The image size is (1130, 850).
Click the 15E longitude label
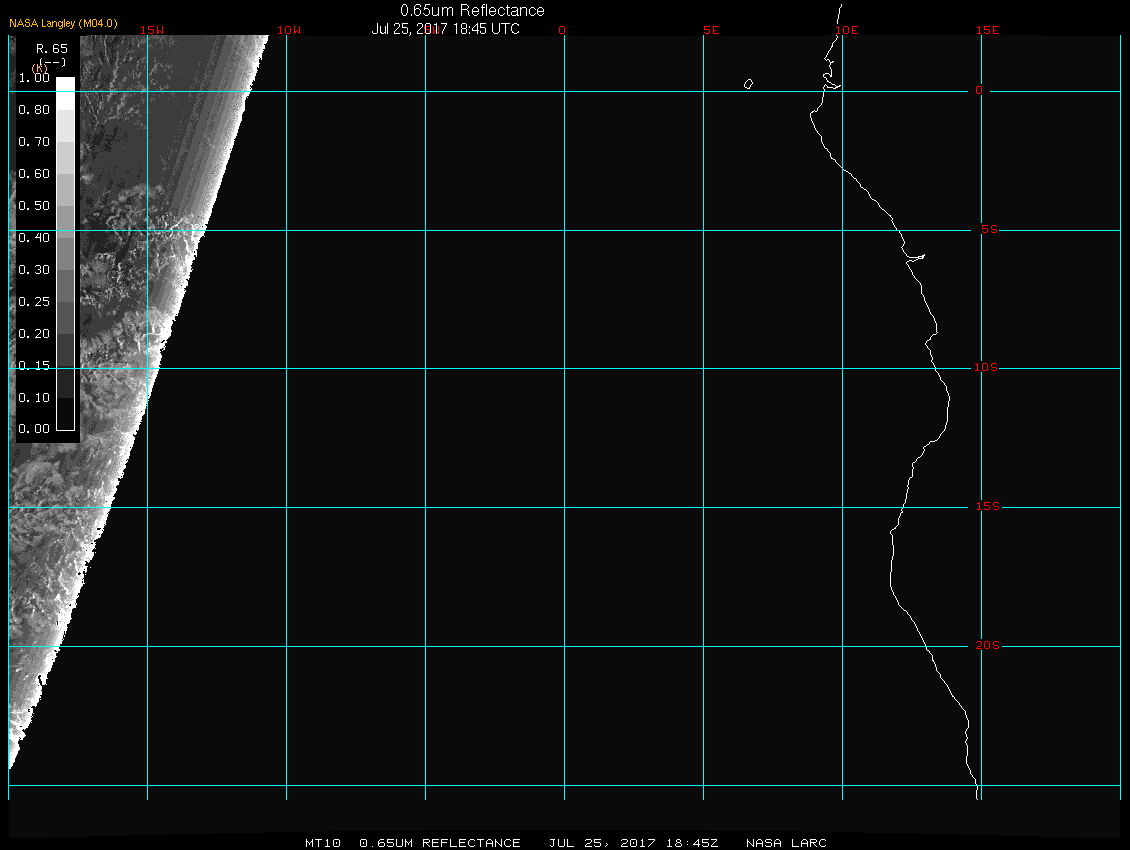click(988, 30)
